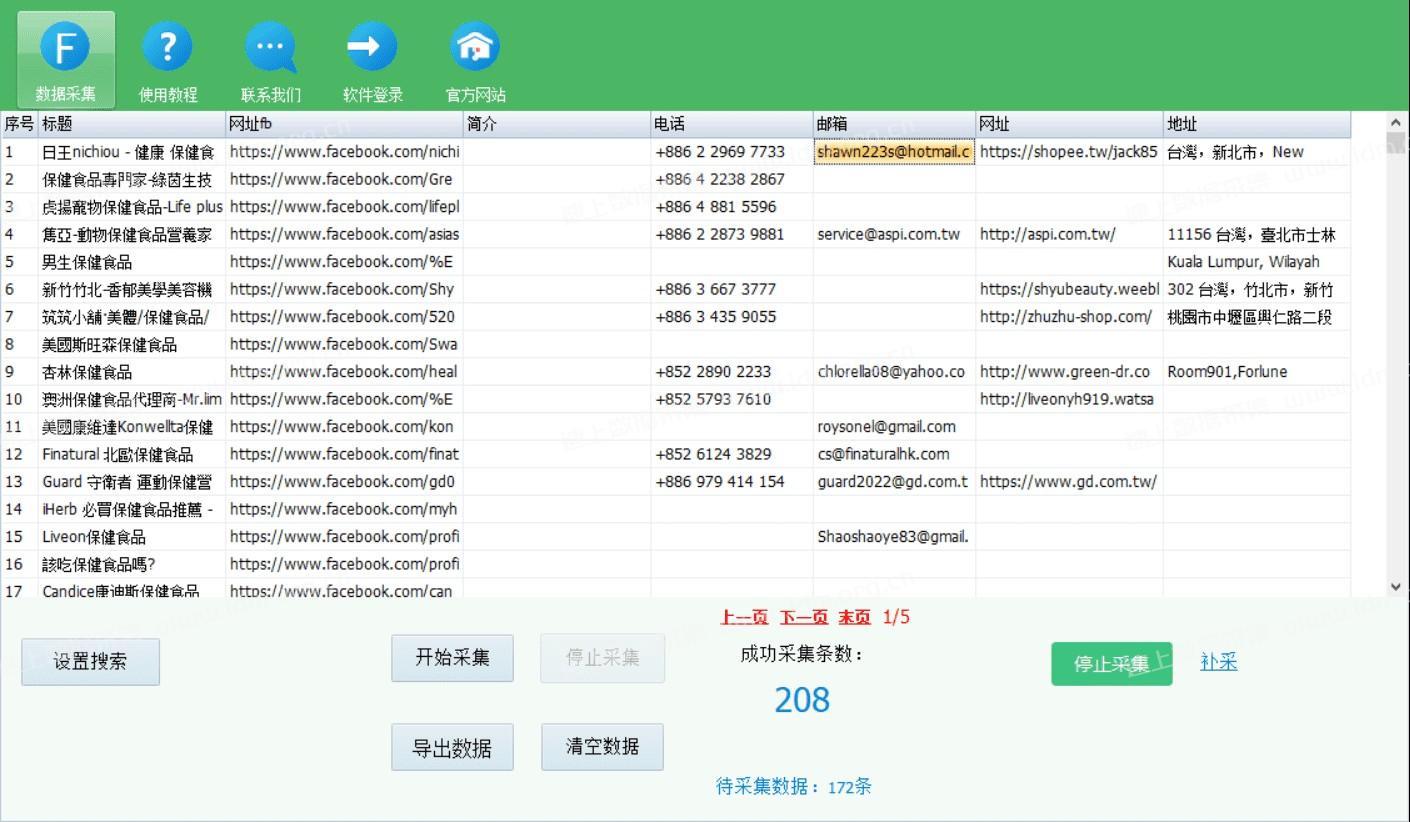Select email chlorella08@yahoo.co
The height and width of the screenshot is (822, 1410).
pos(895,372)
